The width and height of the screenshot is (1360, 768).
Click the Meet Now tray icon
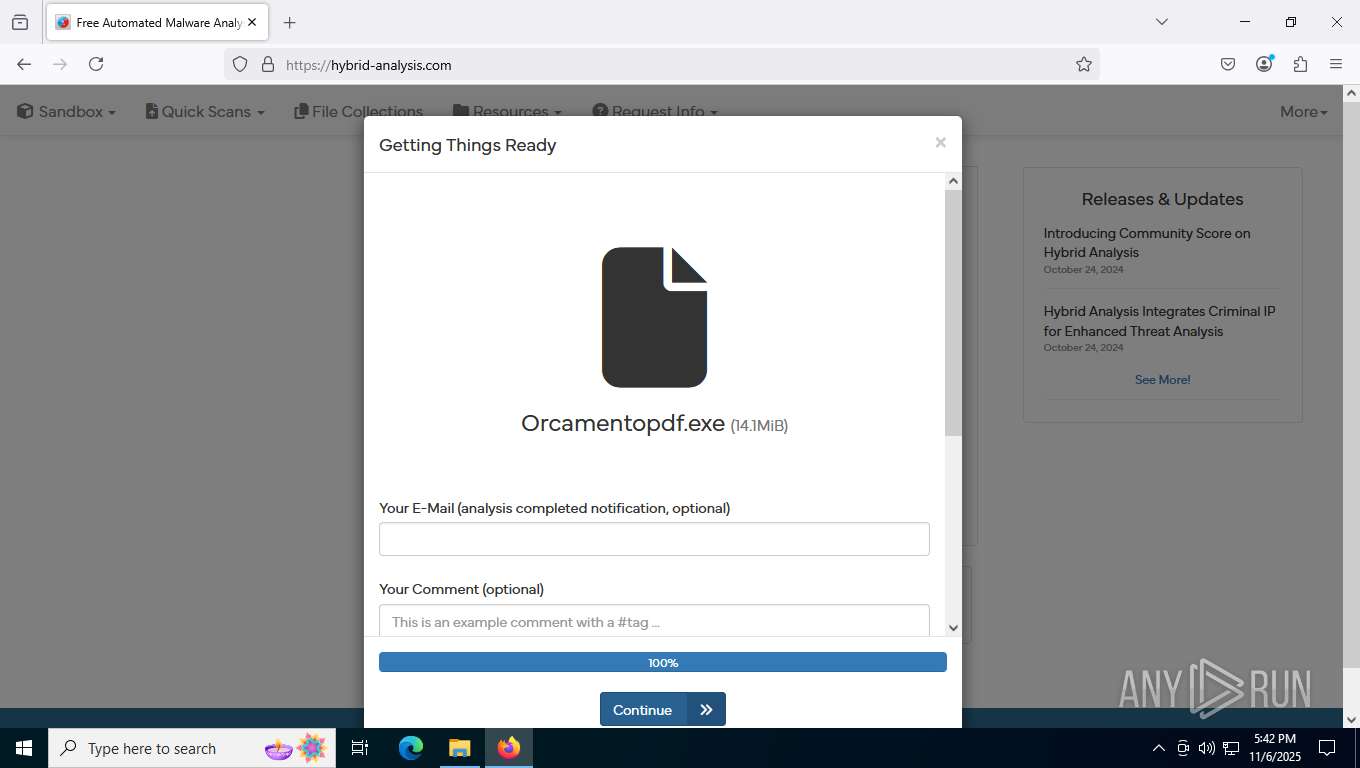point(1183,748)
